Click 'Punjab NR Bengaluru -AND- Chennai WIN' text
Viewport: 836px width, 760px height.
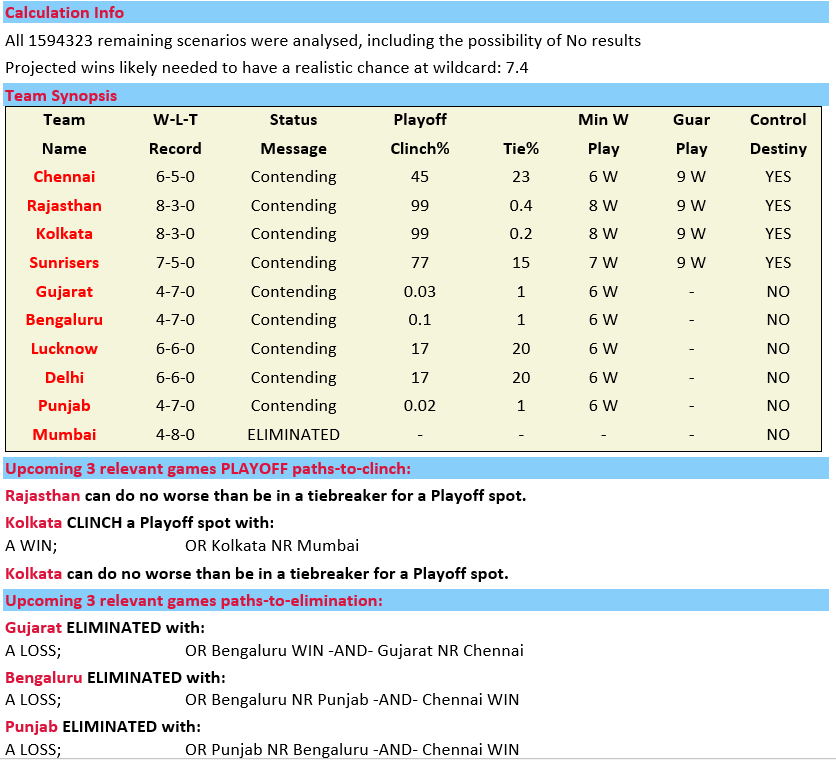click(365, 749)
